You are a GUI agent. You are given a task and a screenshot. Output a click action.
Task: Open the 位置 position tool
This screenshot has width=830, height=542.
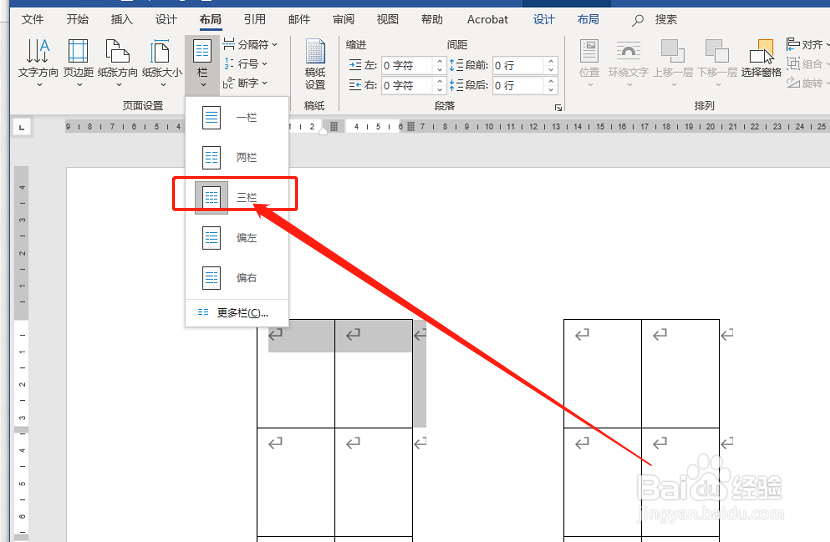[x=589, y=64]
